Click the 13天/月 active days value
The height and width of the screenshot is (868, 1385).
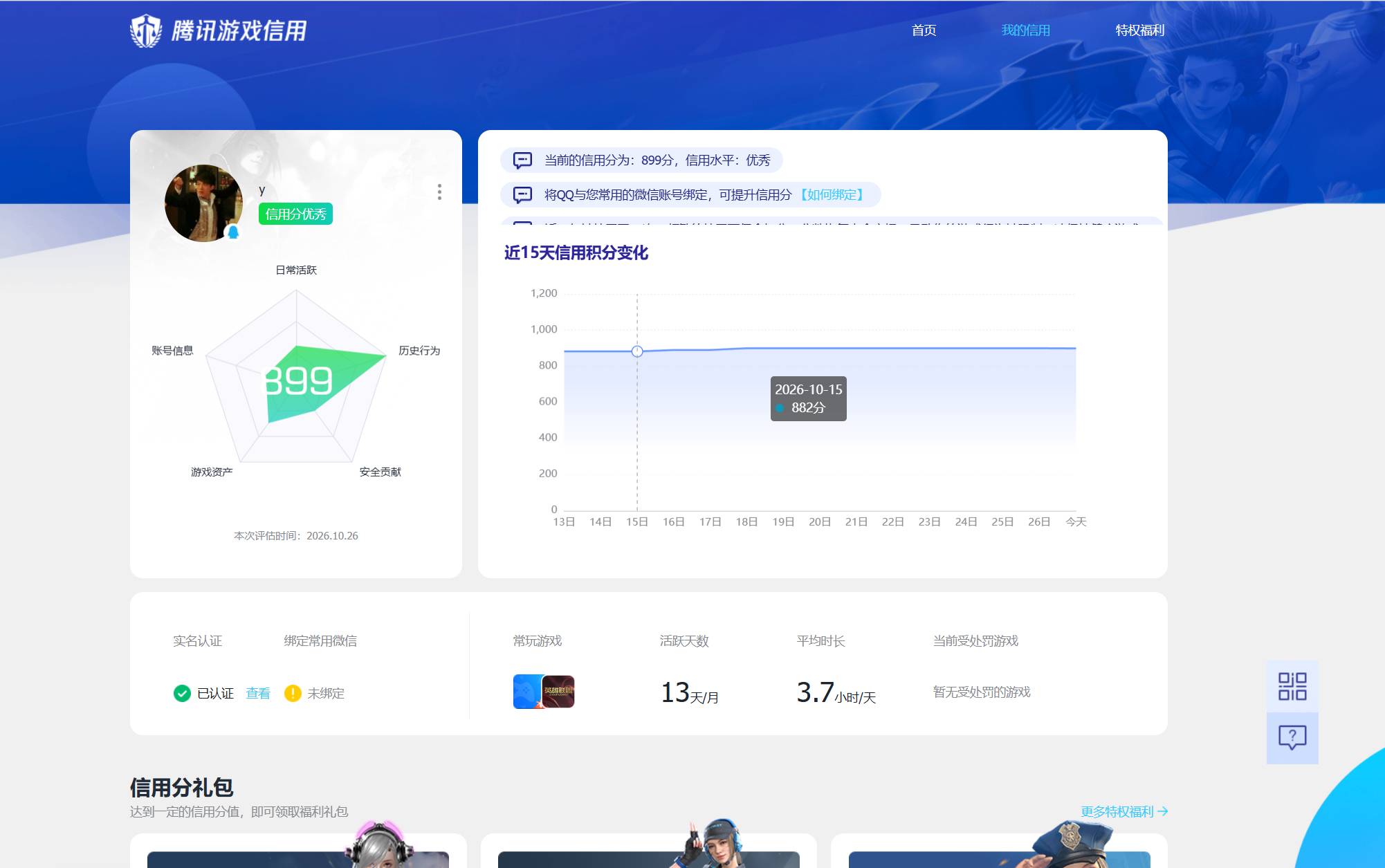tap(689, 692)
